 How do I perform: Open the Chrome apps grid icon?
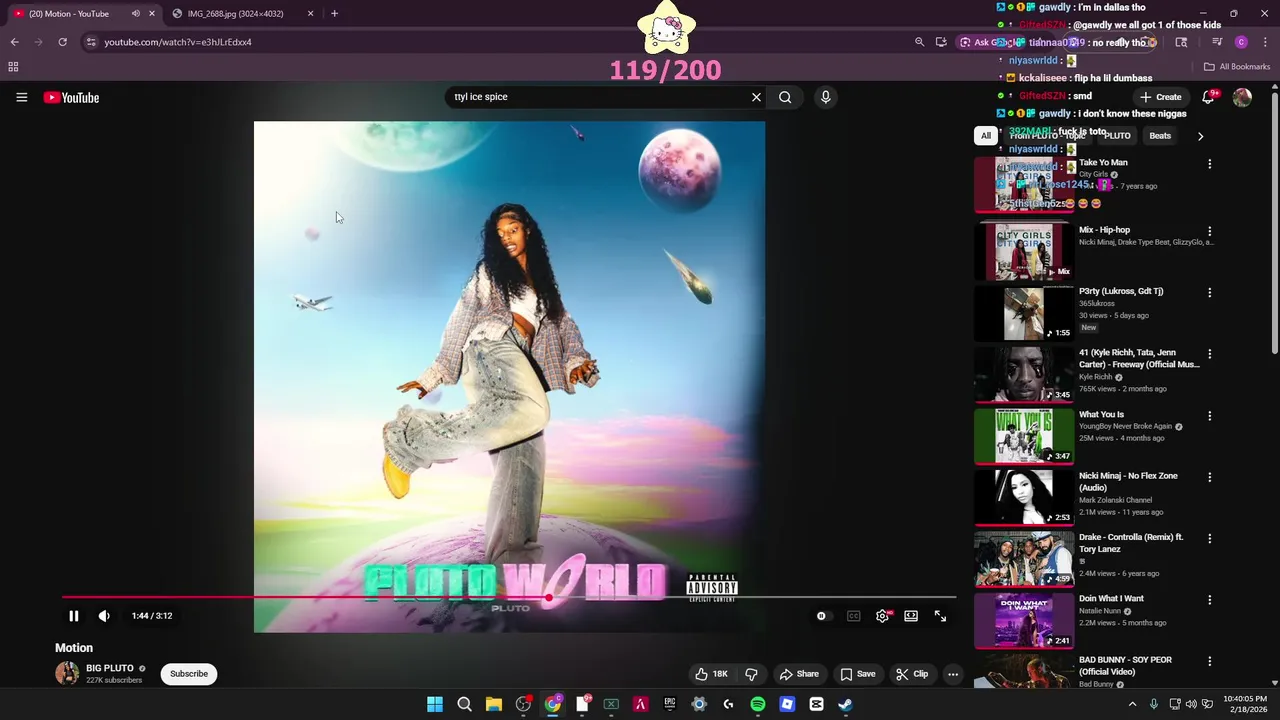(13, 67)
